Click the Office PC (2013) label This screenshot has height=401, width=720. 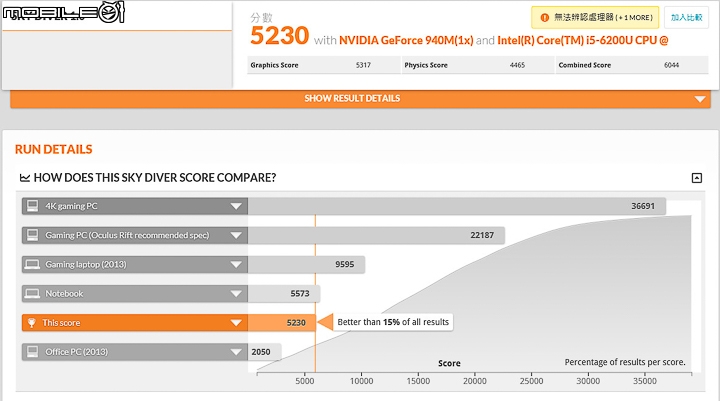[77, 352]
